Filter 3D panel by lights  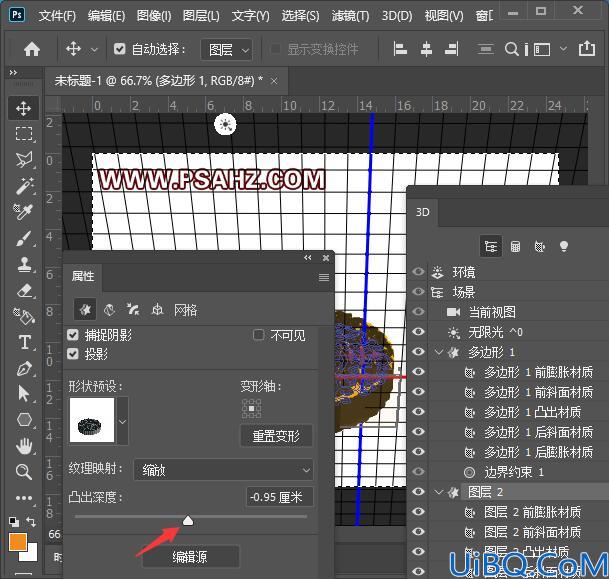pos(564,246)
